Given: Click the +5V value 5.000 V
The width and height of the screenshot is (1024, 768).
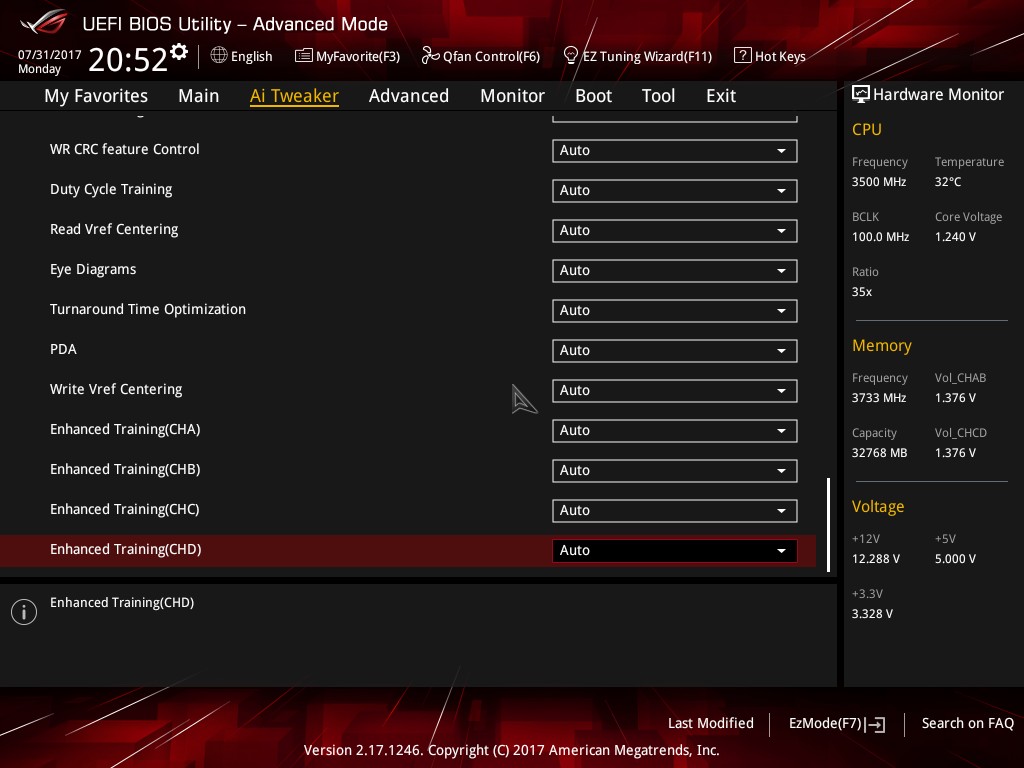Looking at the screenshot, I should 955,559.
